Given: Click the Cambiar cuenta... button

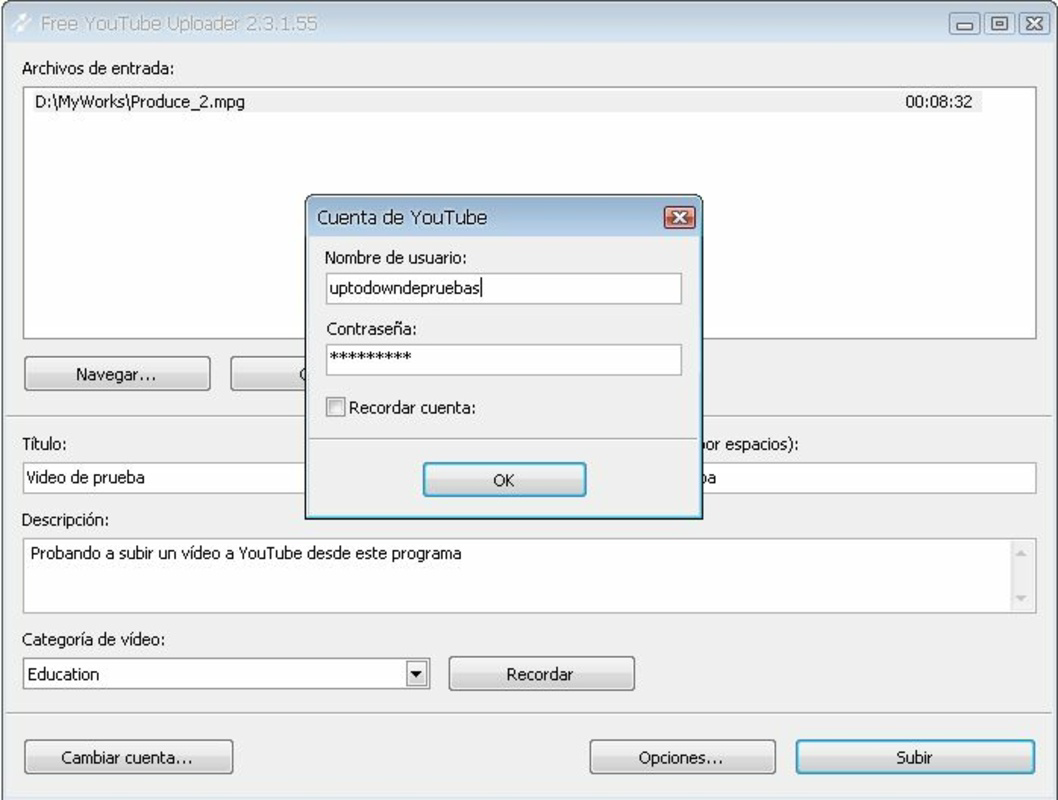Looking at the screenshot, I should click(x=128, y=755).
